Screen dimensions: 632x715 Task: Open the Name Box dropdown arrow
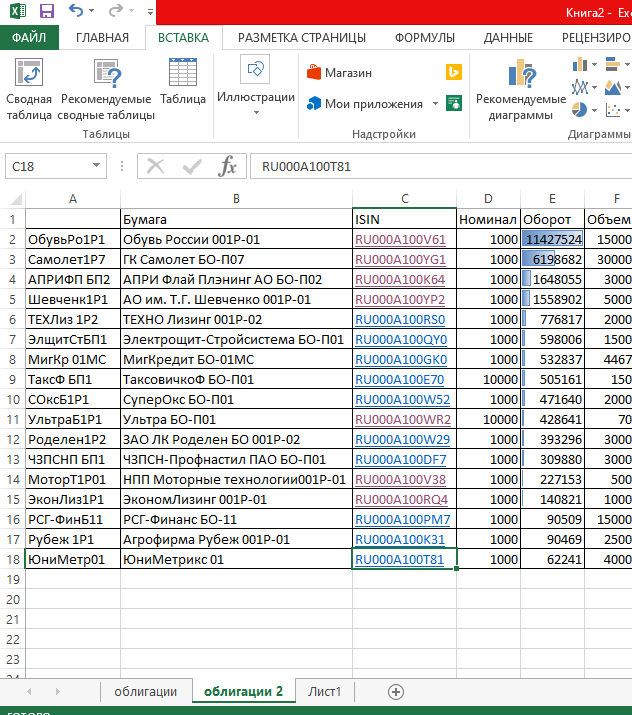(x=96, y=166)
